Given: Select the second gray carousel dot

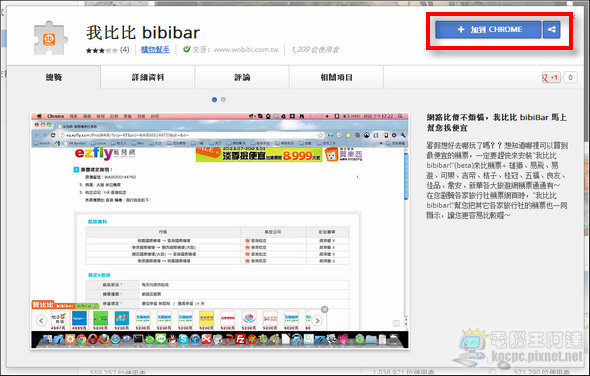Looking at the screenshot, I should [224, 100].
